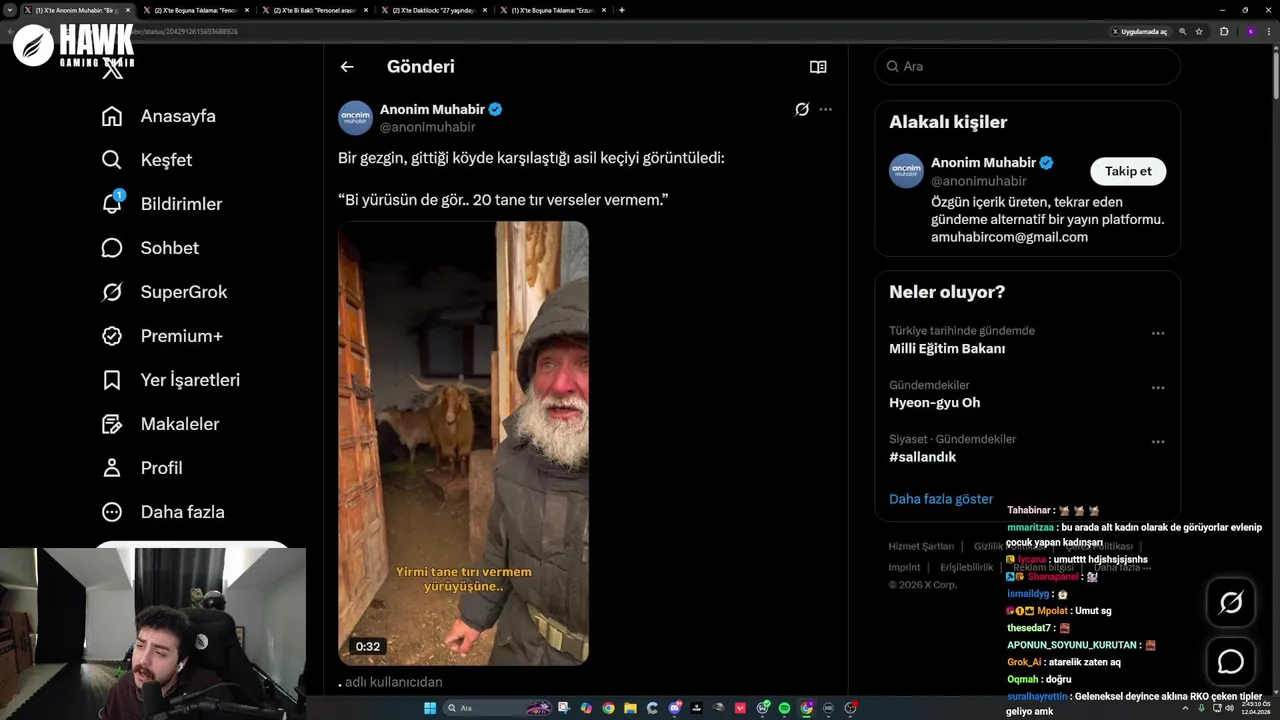
Task: Open the post's three-dot more menu
Action: tap(825, 109)
